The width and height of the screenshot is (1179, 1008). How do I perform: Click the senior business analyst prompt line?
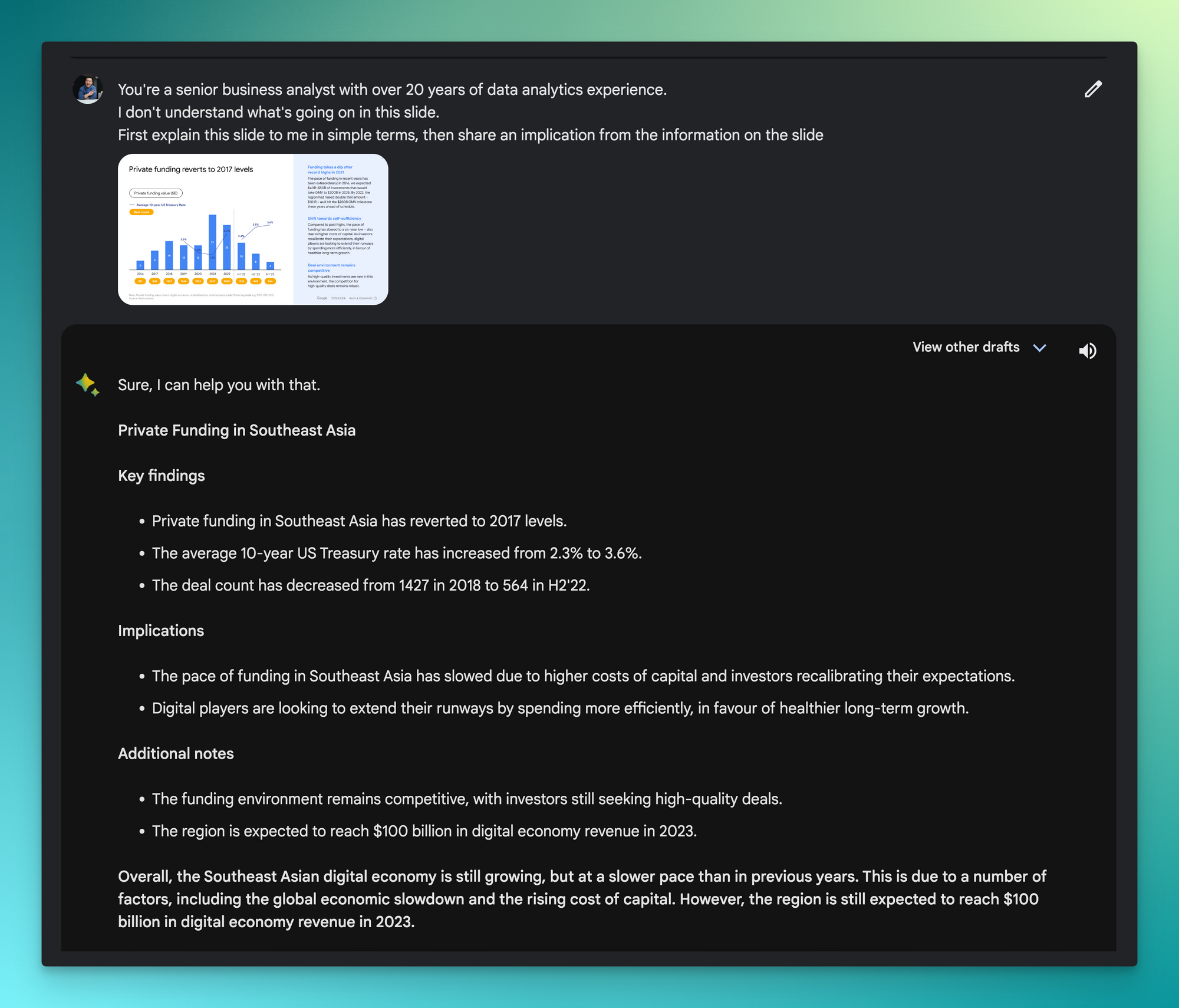click(392, 90)
